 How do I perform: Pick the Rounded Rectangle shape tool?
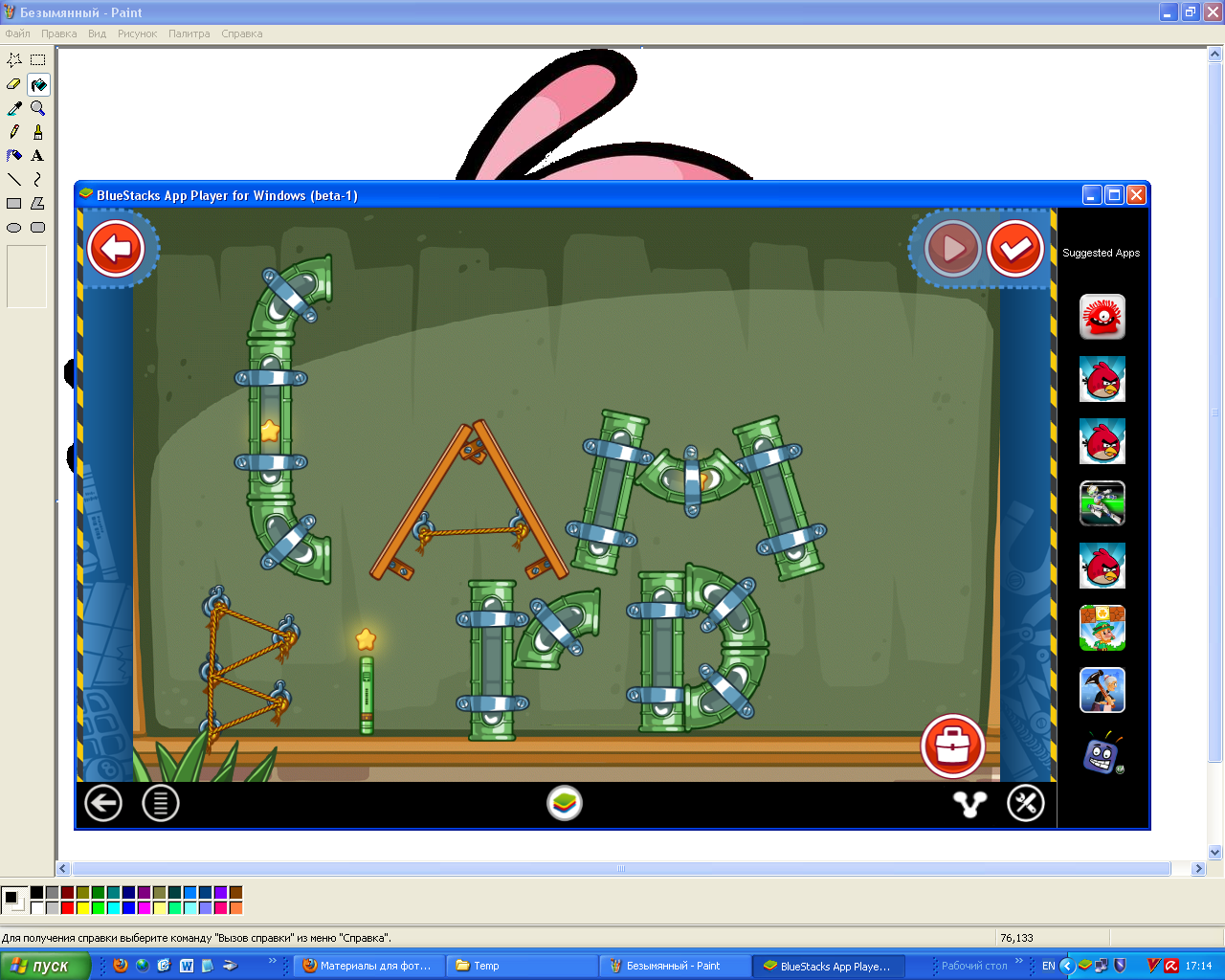pyautogui.click(x=38, y=227)
